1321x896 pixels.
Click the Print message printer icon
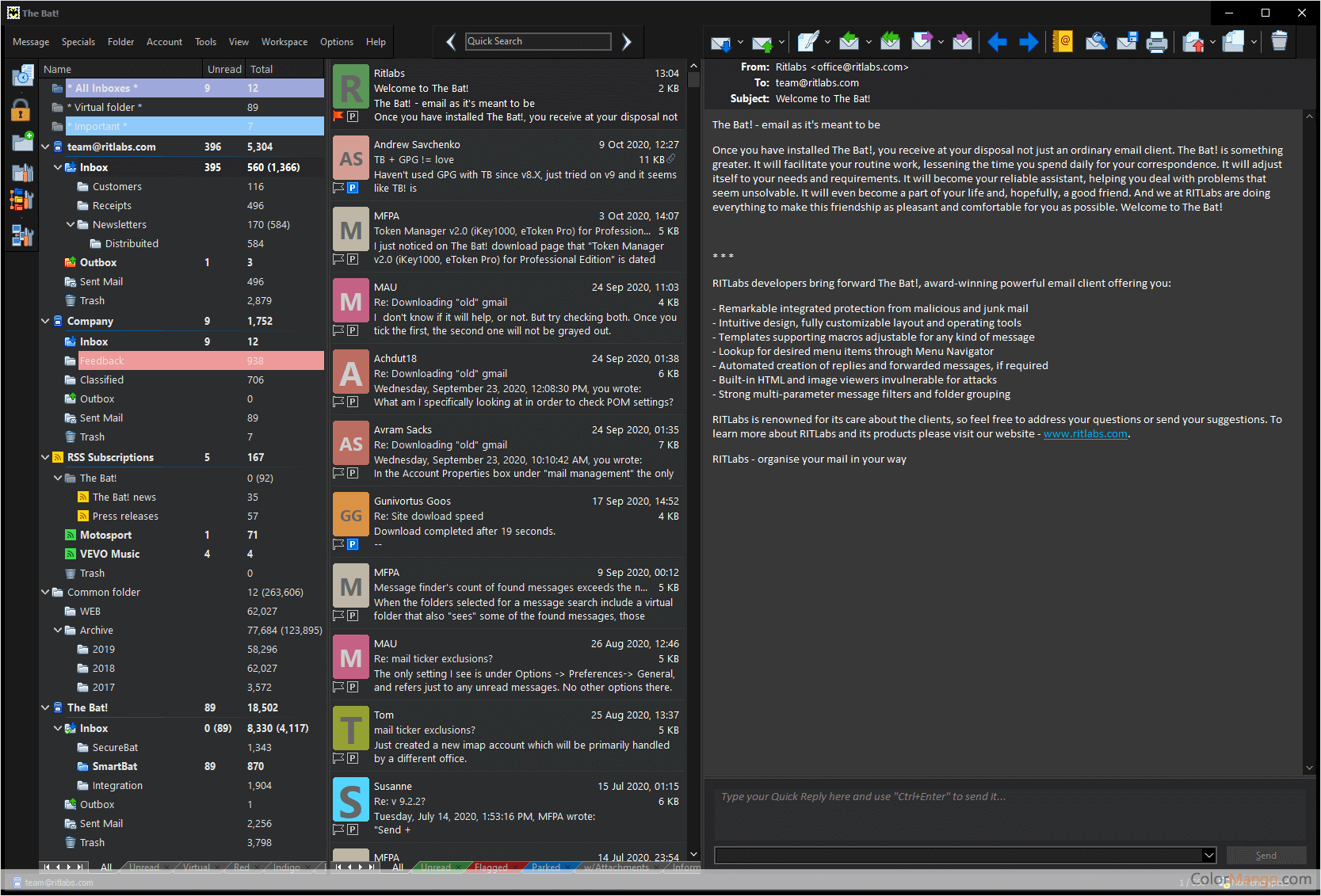pos(1156,42)
